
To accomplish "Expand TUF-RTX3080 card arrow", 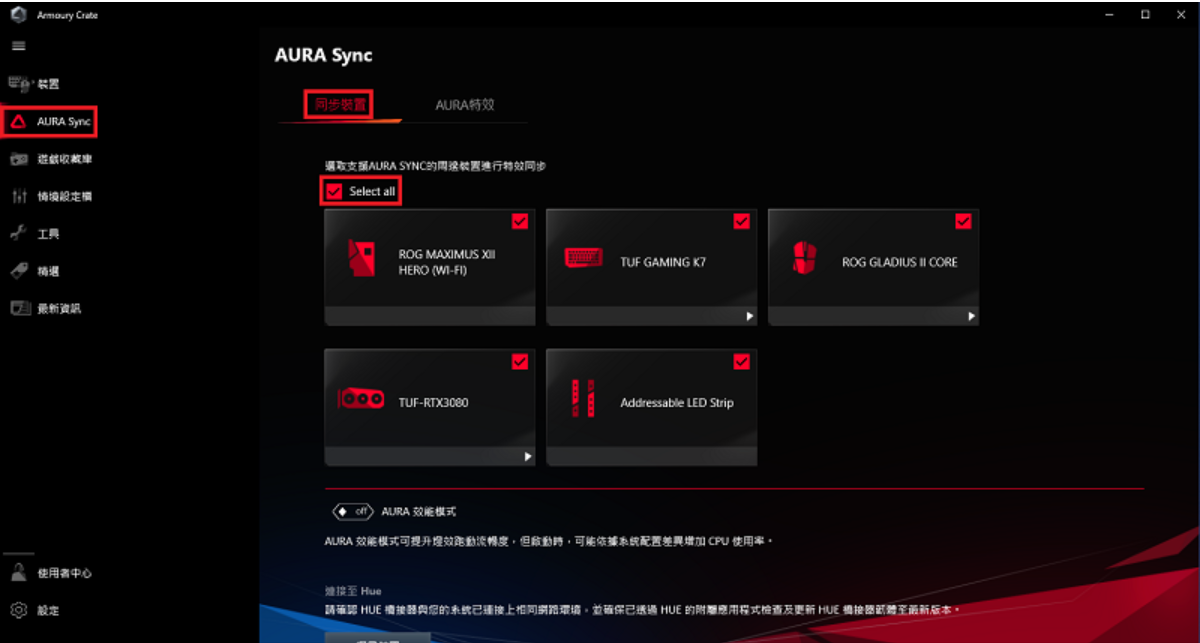I will click(x=528, y=457).
